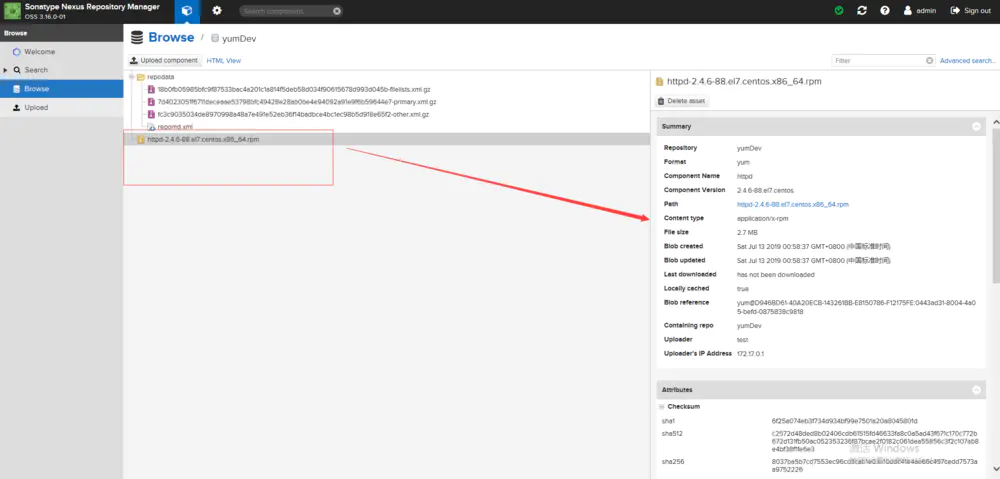Select the repodata folder
Viewport: 1000px width, 479px height.
[160, 77]
